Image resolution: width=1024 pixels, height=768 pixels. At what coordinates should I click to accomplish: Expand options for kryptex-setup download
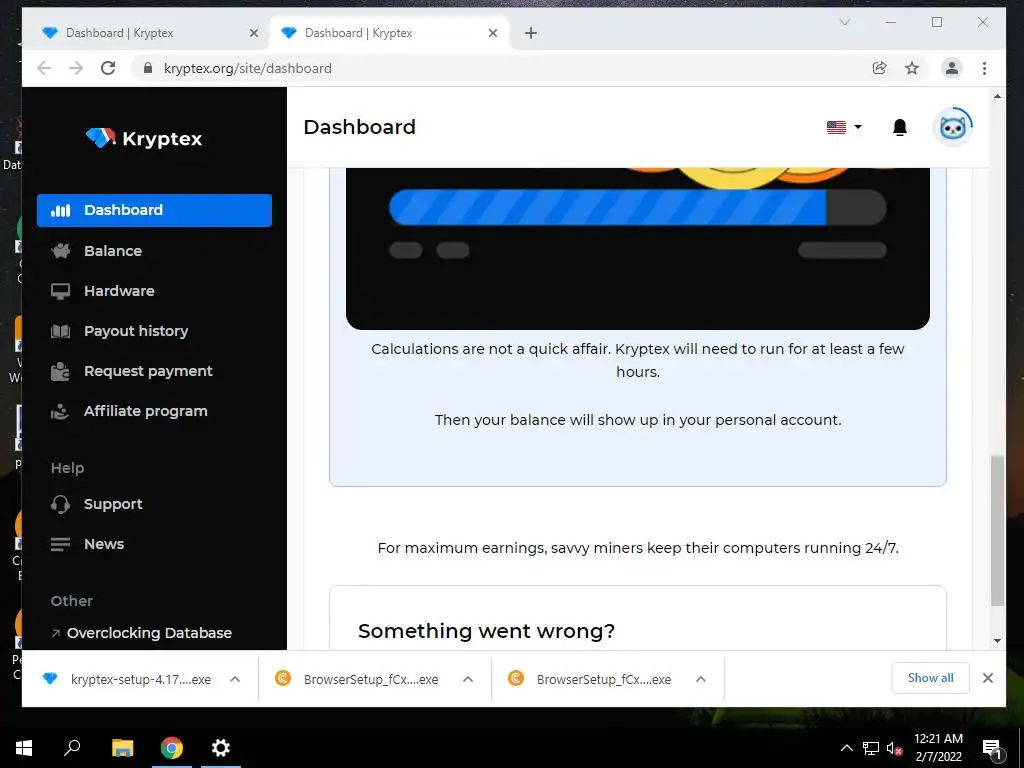(x=235, y=679)
